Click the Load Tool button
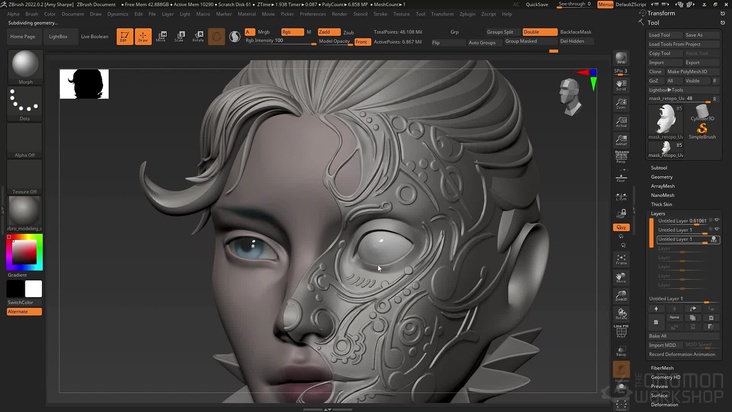732x412 pixels. (x=664, y=35)
